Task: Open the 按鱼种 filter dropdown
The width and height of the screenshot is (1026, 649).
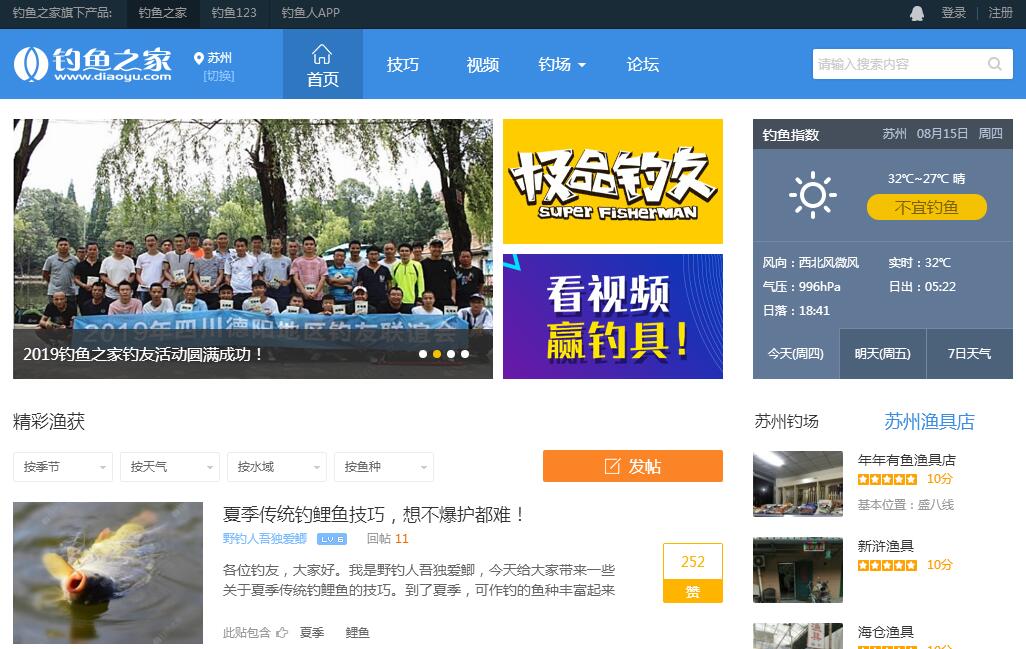Action: pos(383,467)
